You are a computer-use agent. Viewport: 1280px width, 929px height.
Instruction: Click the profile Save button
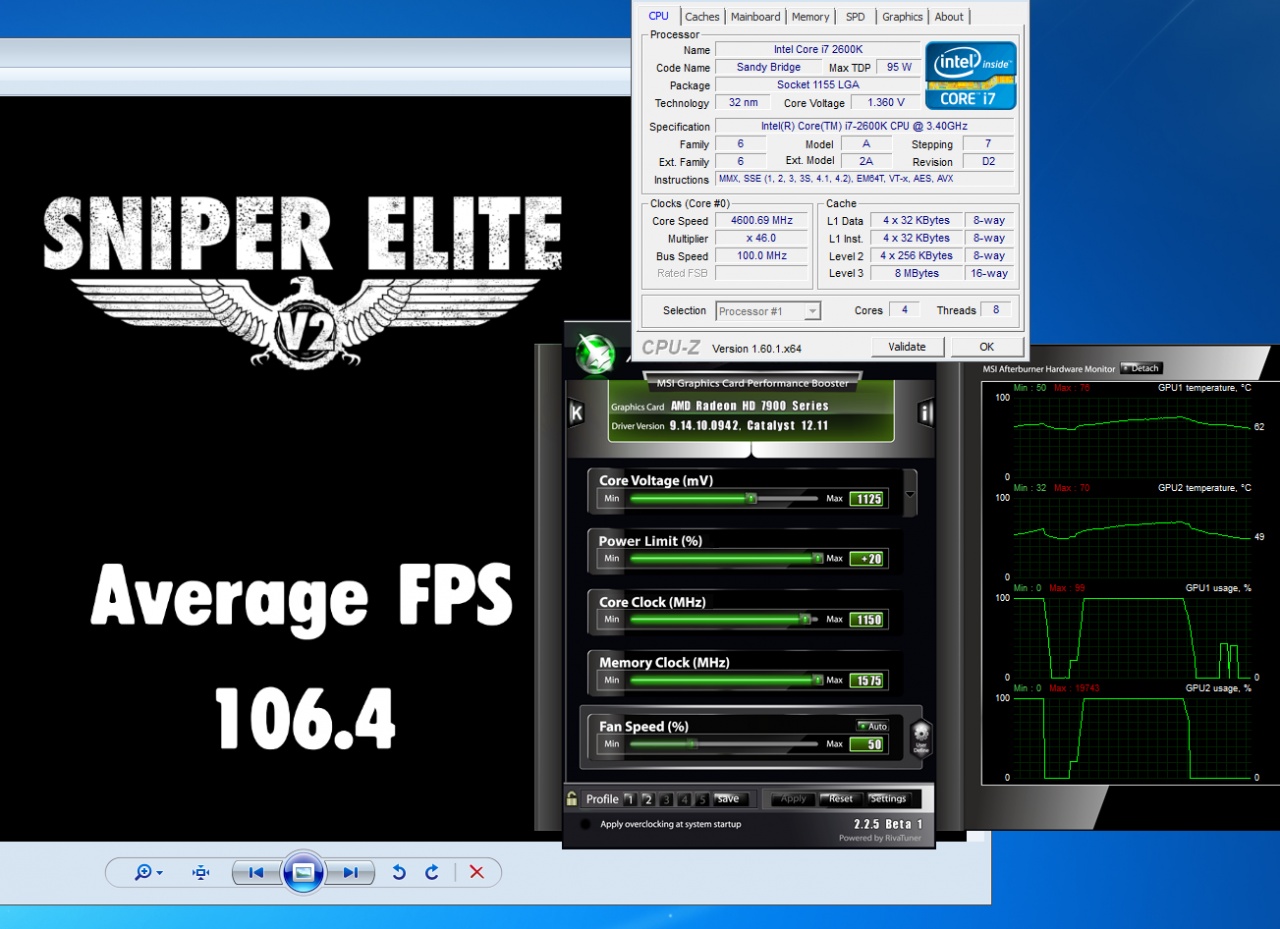[730, 799]
